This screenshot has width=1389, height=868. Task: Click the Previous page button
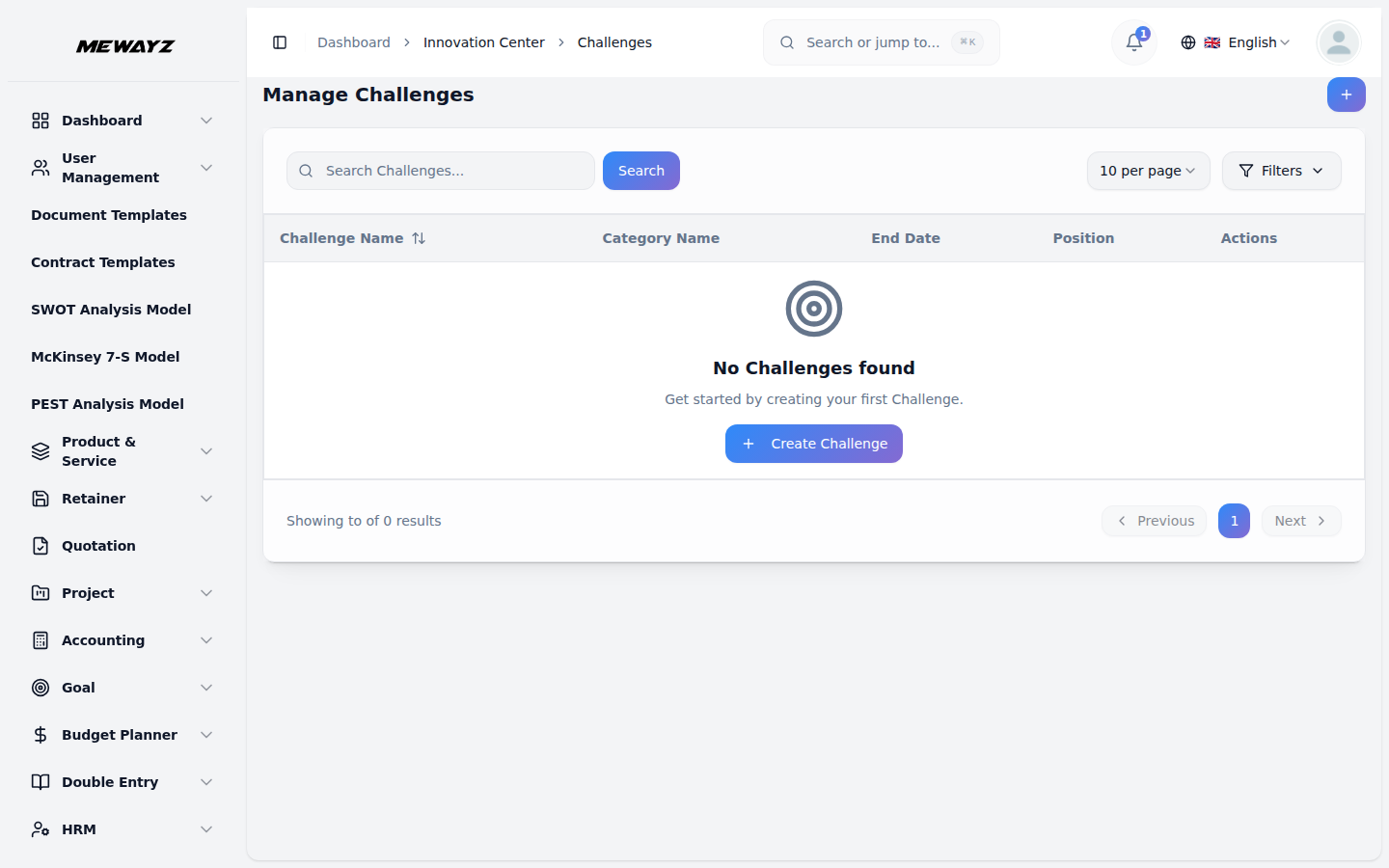[1154, 521]
